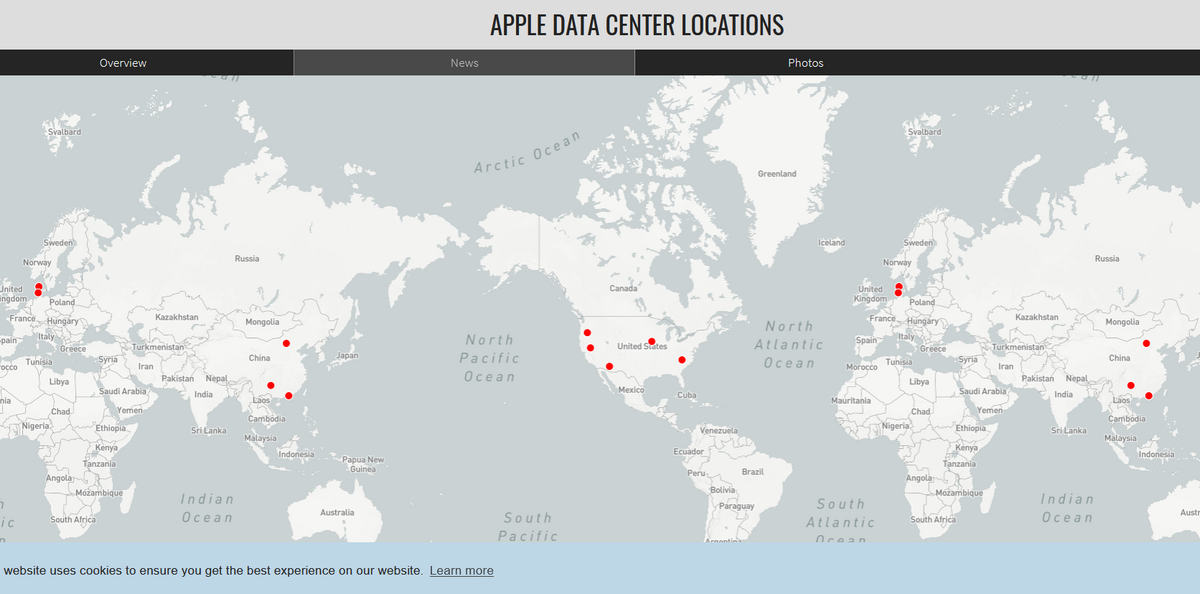
Task: Follow the Learn more cookie link
Action: [461, 571]
